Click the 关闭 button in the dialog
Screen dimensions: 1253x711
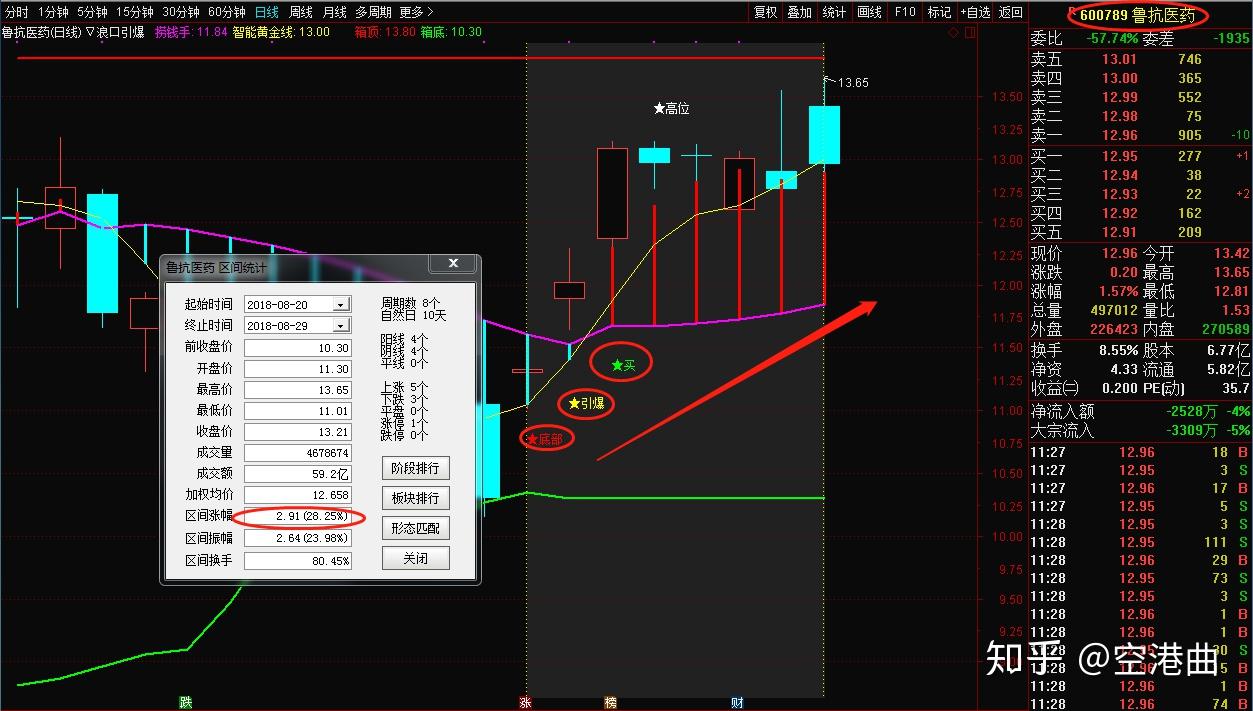(x=415, y=558)
